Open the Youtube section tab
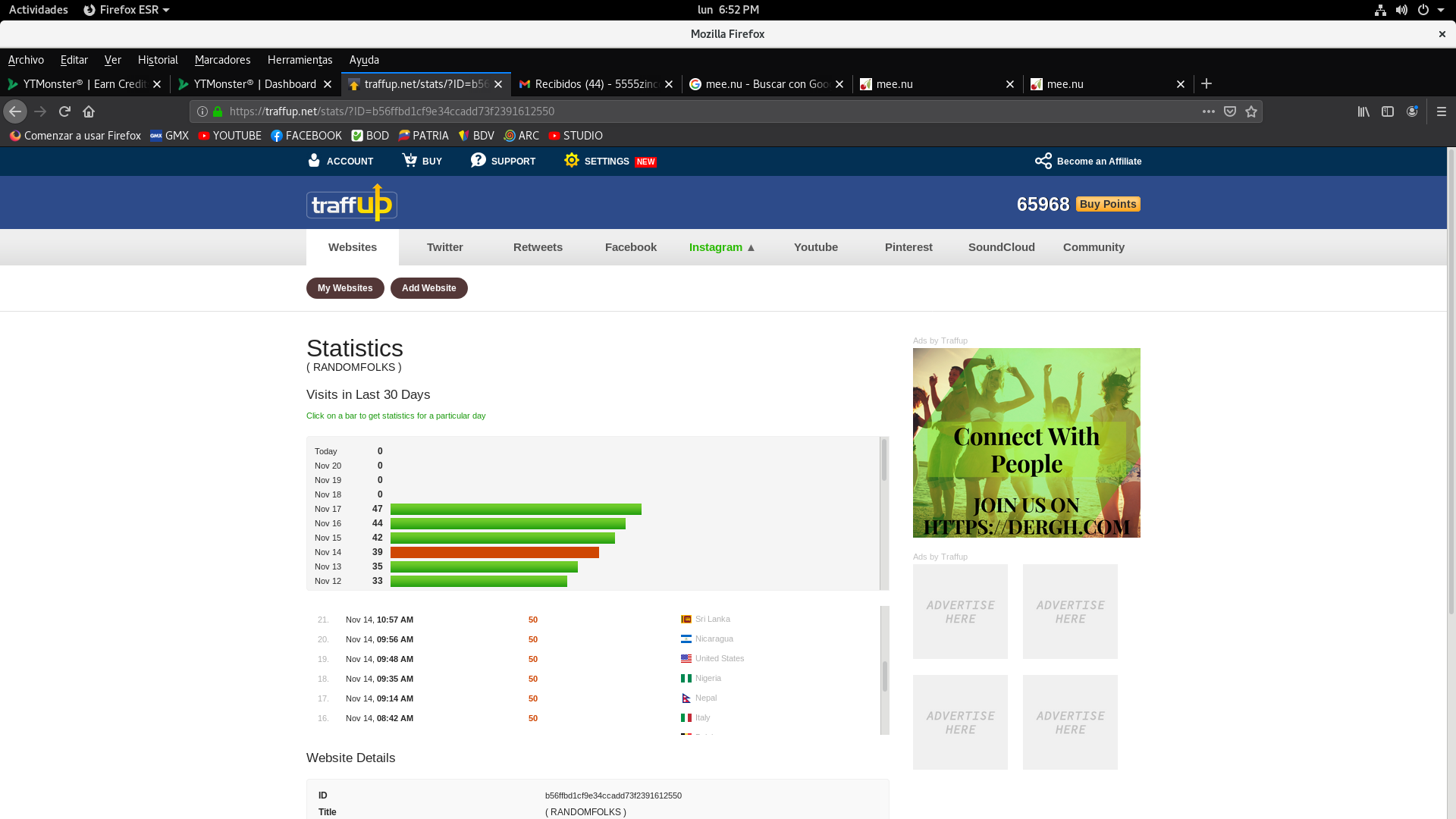This screenshot has height=819, width=1456. (x=815, y=247)
